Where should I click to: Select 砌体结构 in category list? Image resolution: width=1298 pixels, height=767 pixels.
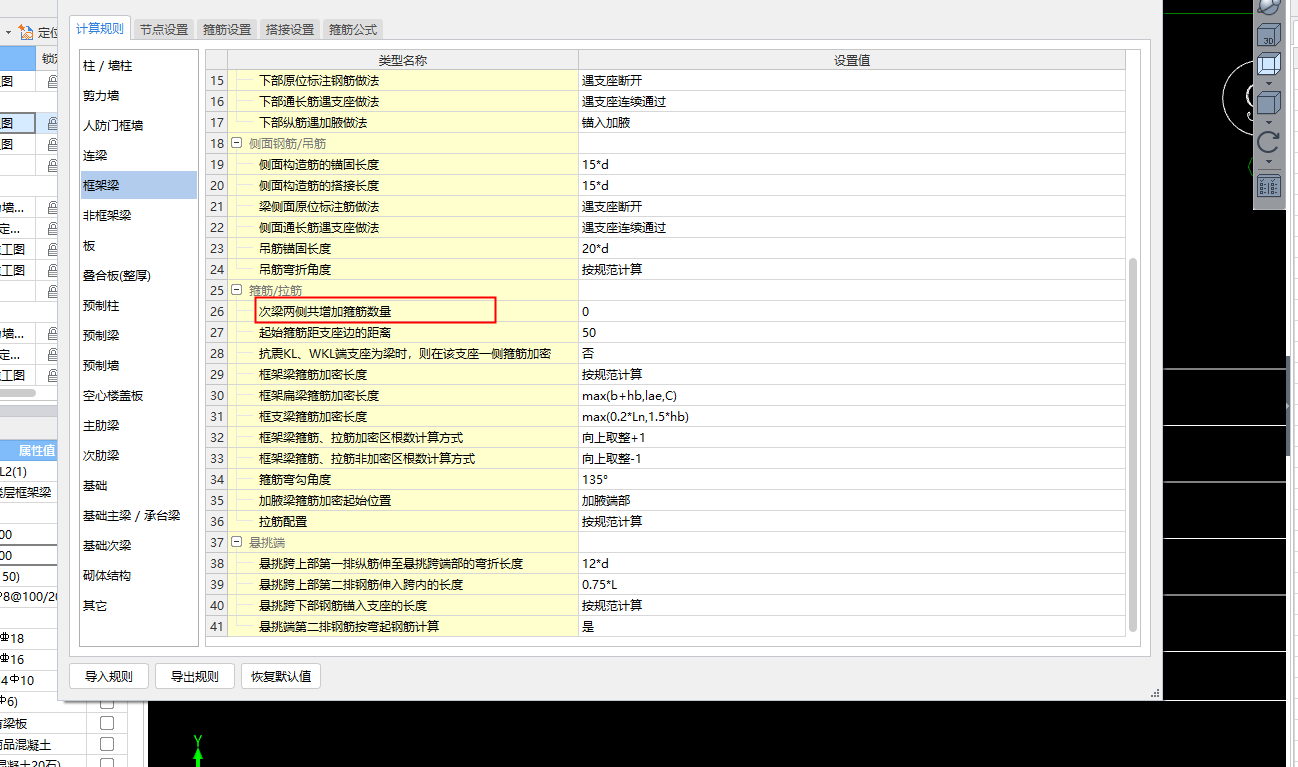138,575
